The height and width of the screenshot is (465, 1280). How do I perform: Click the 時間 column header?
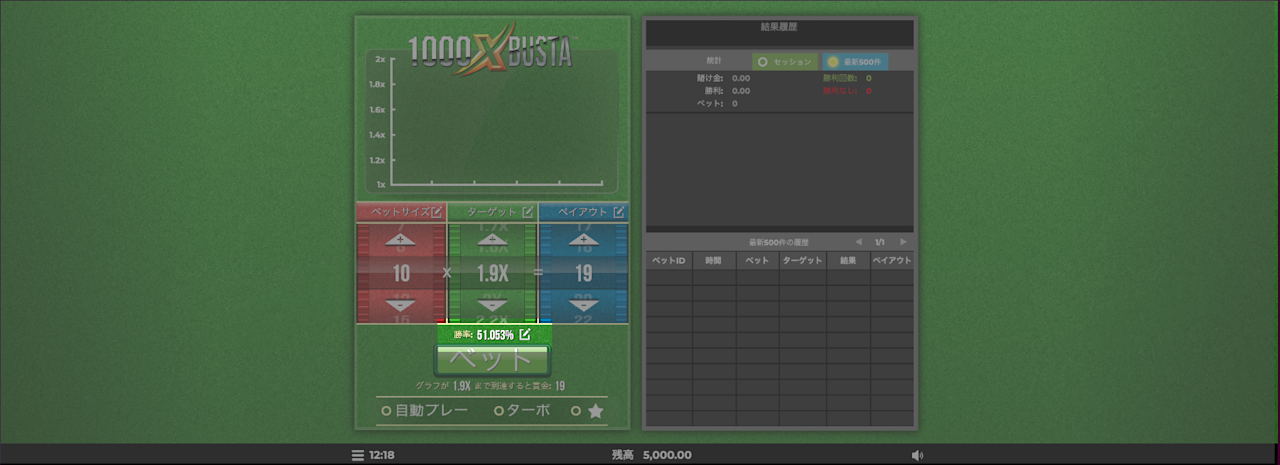pyautogui.click(x=714, y=260)
